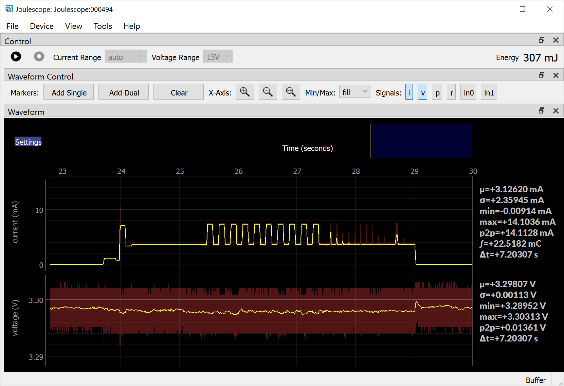The height and width of the screenshot is (386, 564).
Task: Click the voltage max=+3.30313 V value
Action: [514, 317]
